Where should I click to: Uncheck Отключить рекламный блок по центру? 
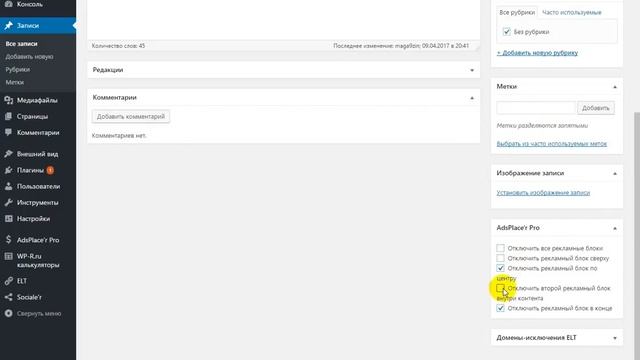click(x=500, y=268)
